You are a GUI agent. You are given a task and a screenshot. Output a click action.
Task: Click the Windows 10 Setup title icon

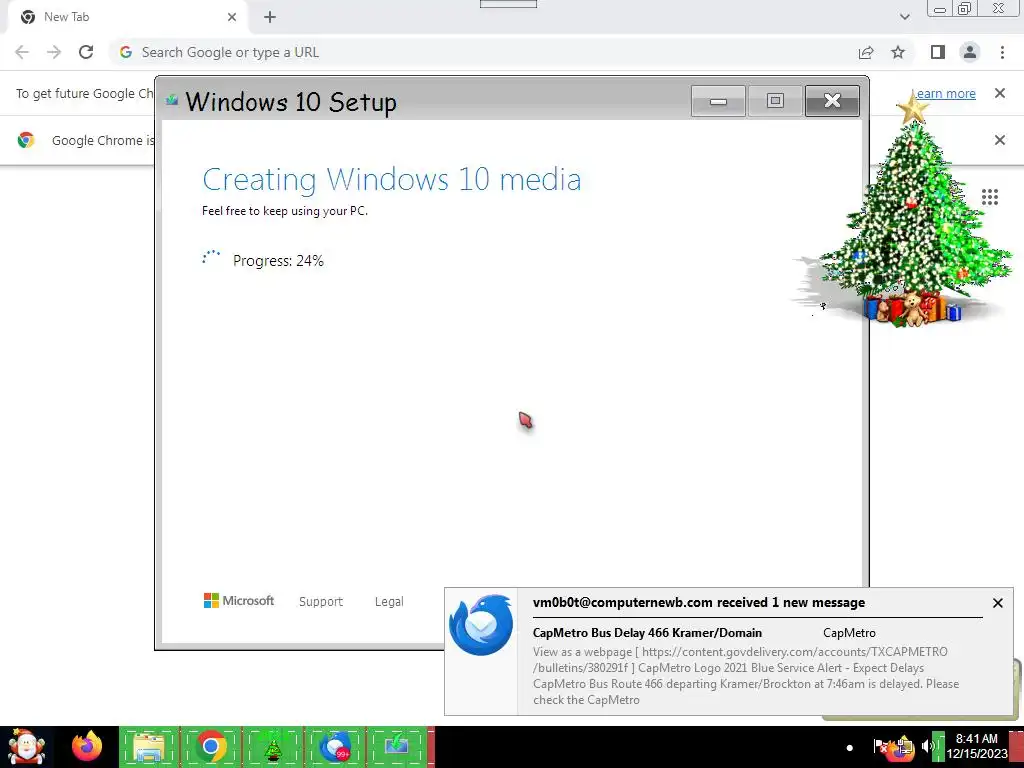(x=172, y=100)
